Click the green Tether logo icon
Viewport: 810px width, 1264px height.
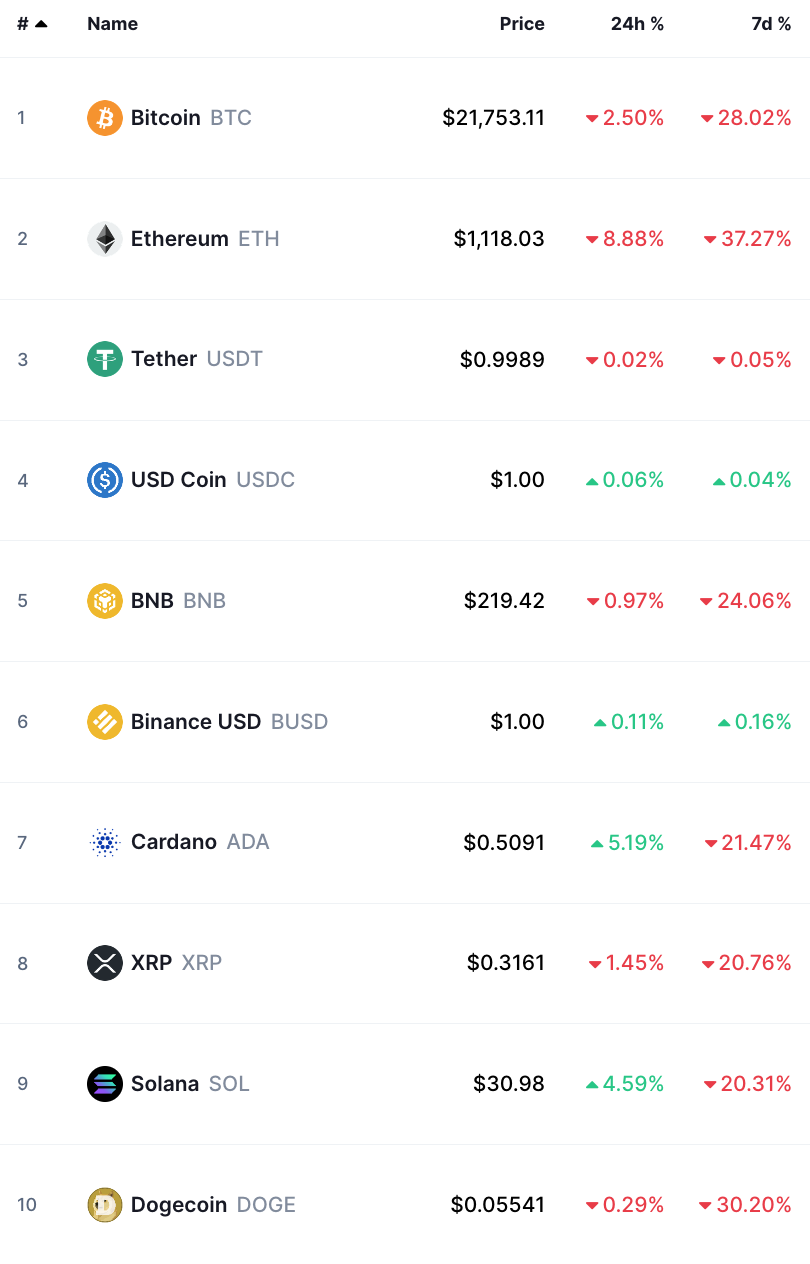[105, 359]
